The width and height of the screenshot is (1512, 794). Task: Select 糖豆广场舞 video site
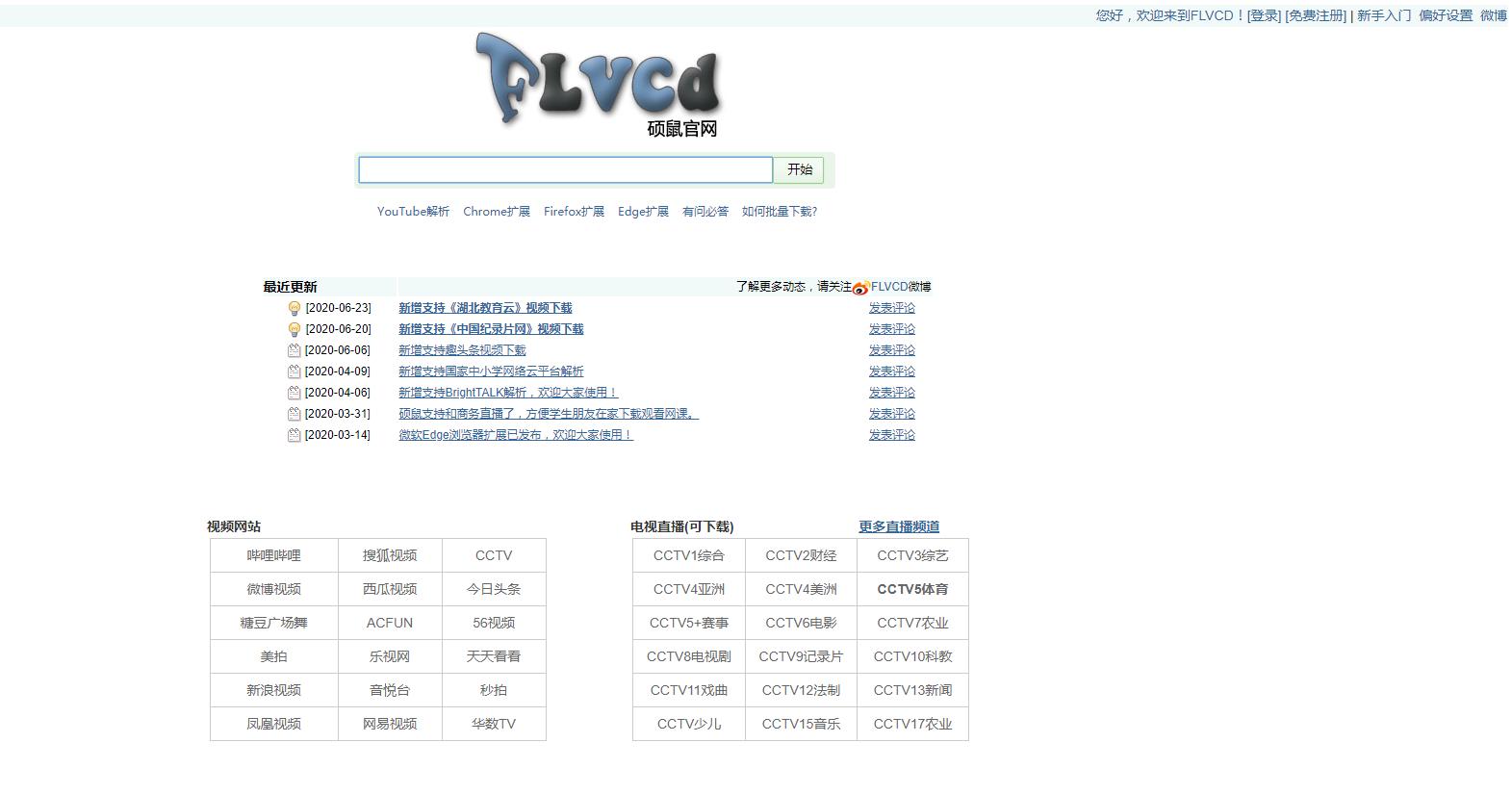click(x=274, y=623)
